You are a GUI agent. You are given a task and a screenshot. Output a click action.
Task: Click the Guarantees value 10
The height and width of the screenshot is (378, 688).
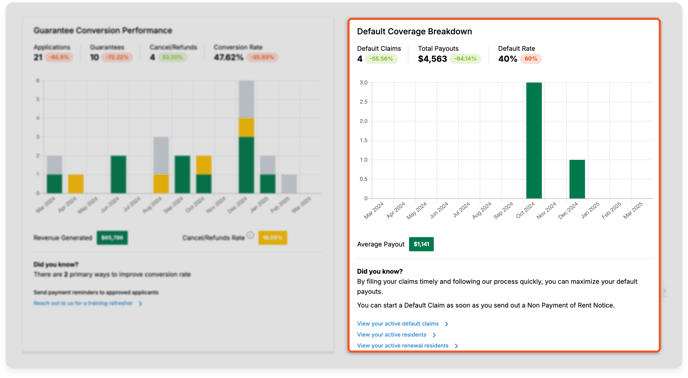click(94, 58)
